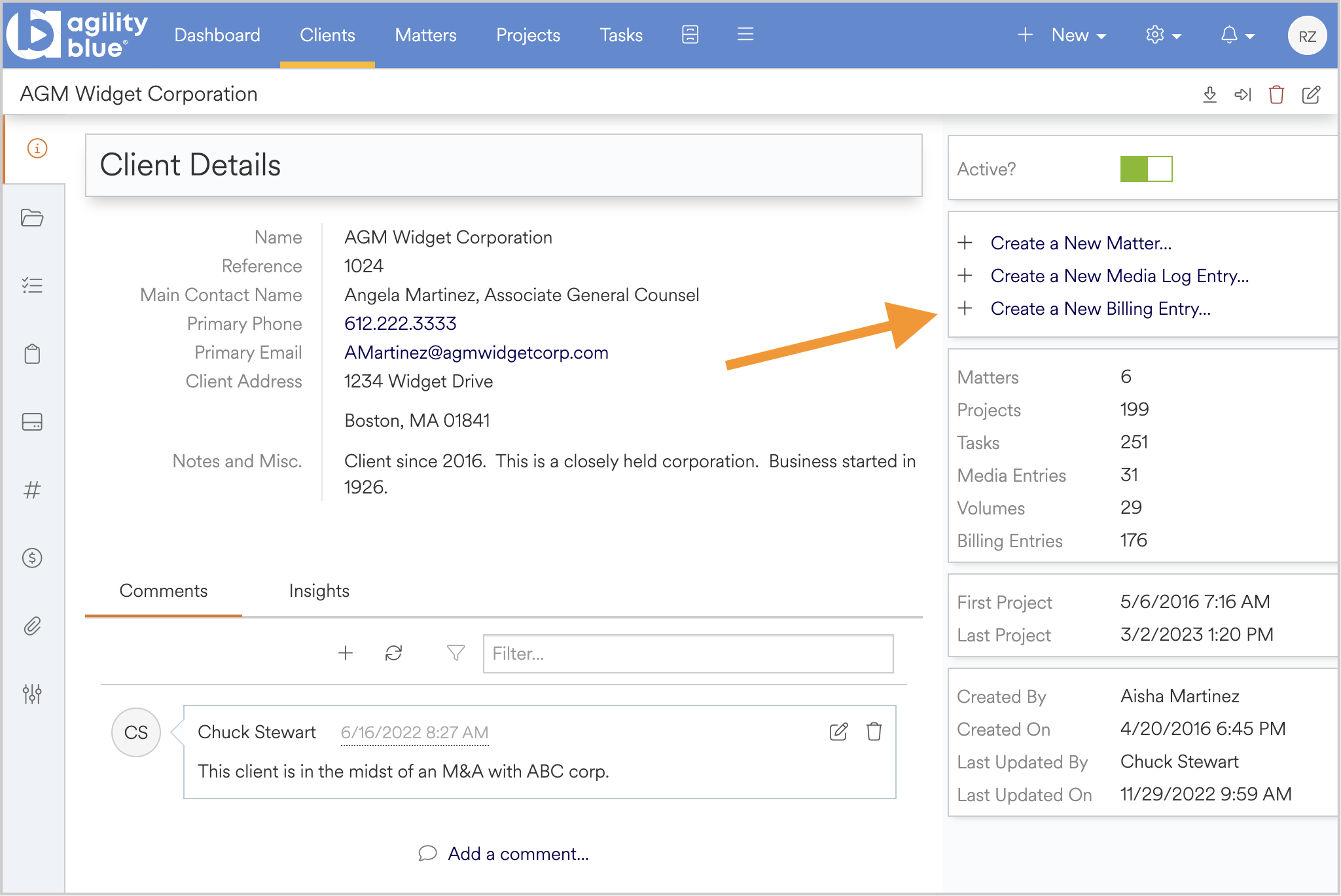
Task: Click Add a comment link
Action: tap(518, 853)
